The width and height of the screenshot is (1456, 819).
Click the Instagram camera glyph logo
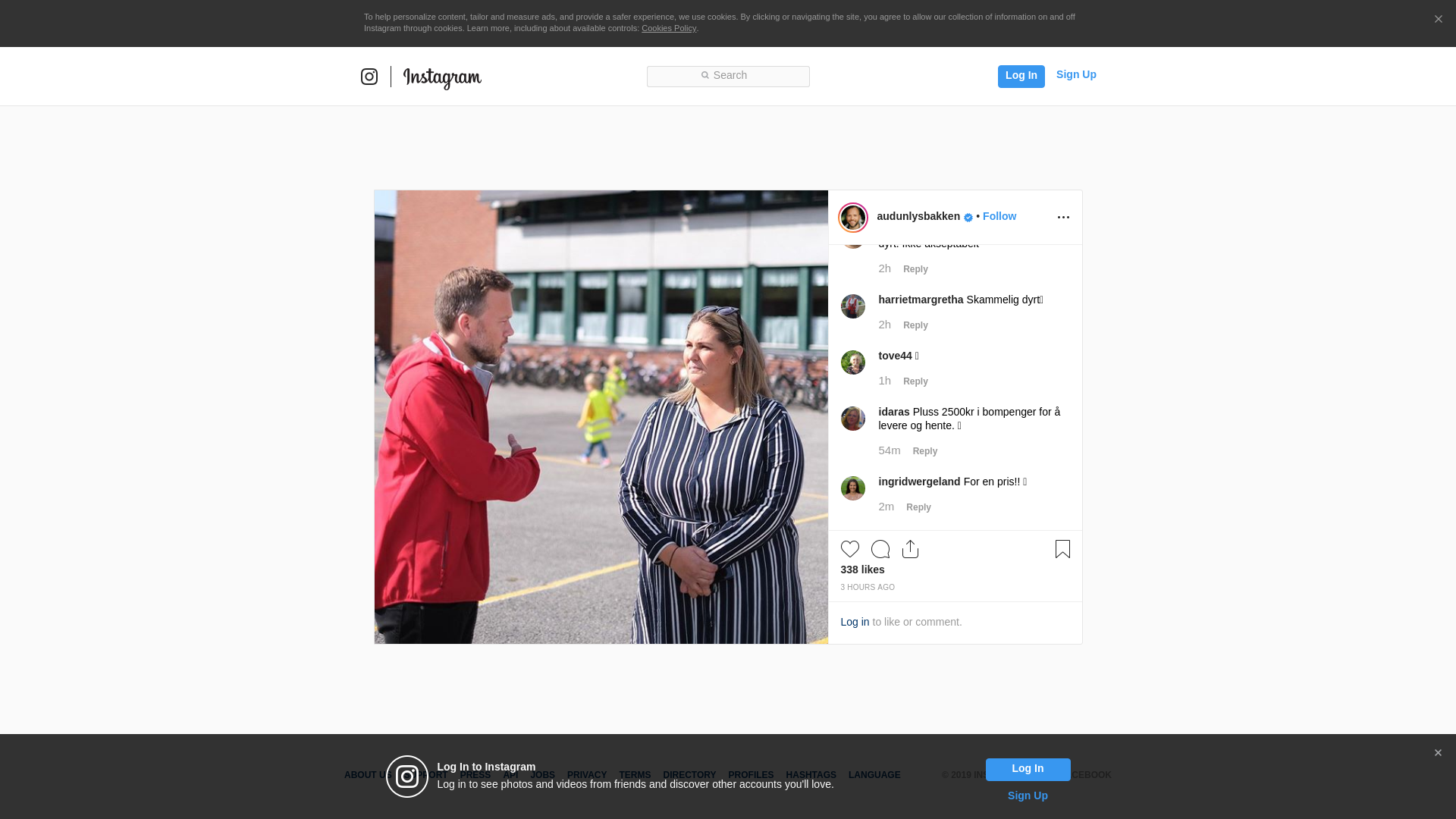[369, 77]
